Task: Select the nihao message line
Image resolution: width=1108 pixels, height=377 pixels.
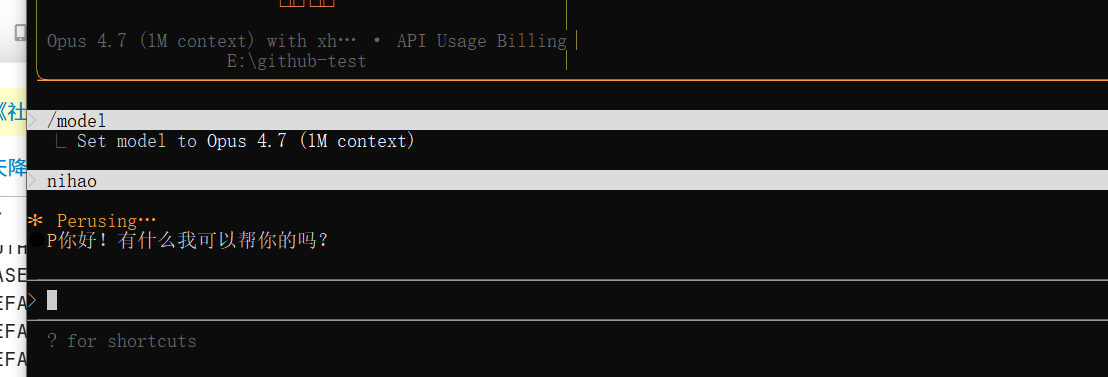Action: click(72, 181)
